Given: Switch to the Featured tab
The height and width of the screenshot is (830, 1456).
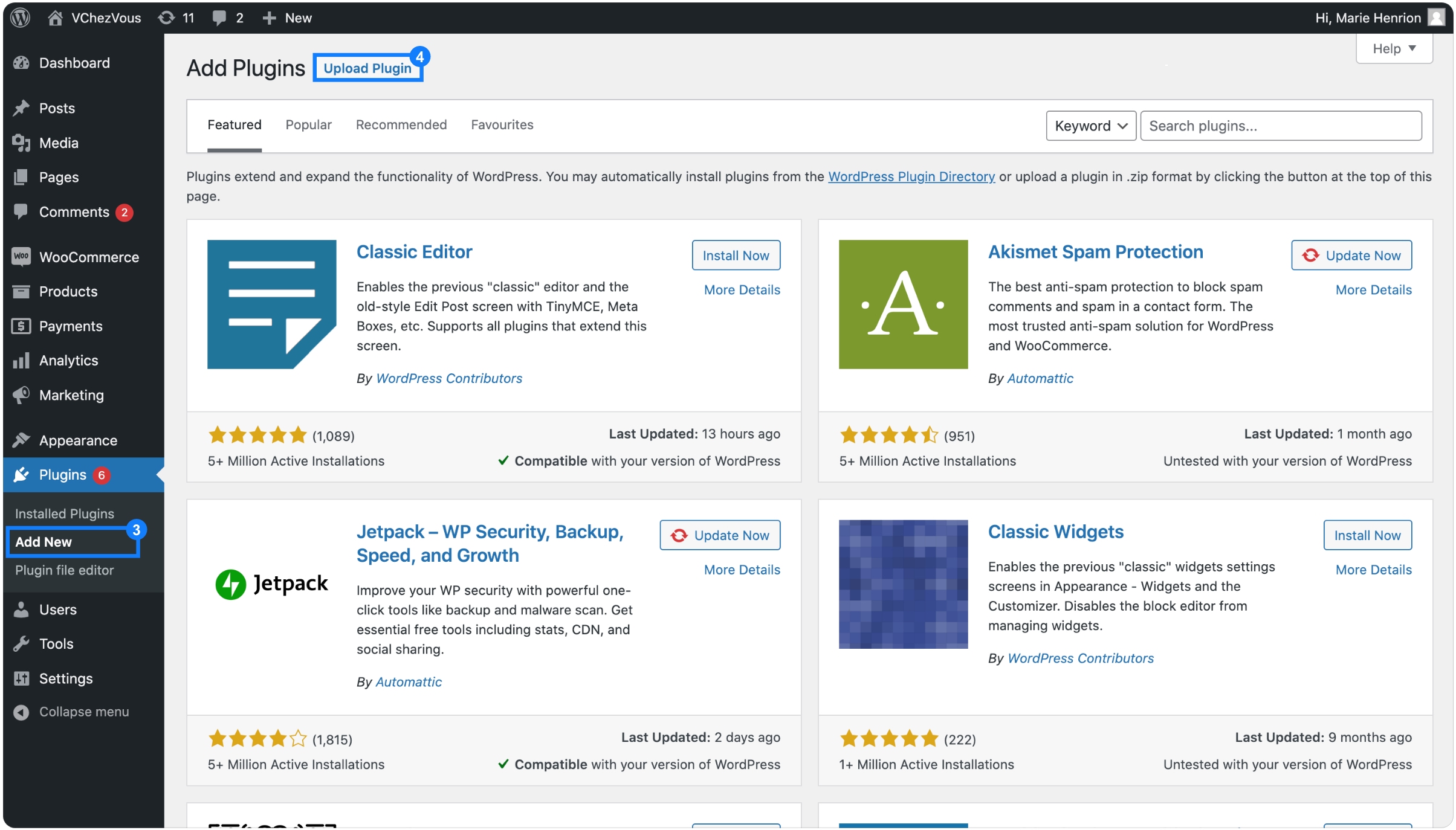Looking at the screenshot, I should [235, 124].
